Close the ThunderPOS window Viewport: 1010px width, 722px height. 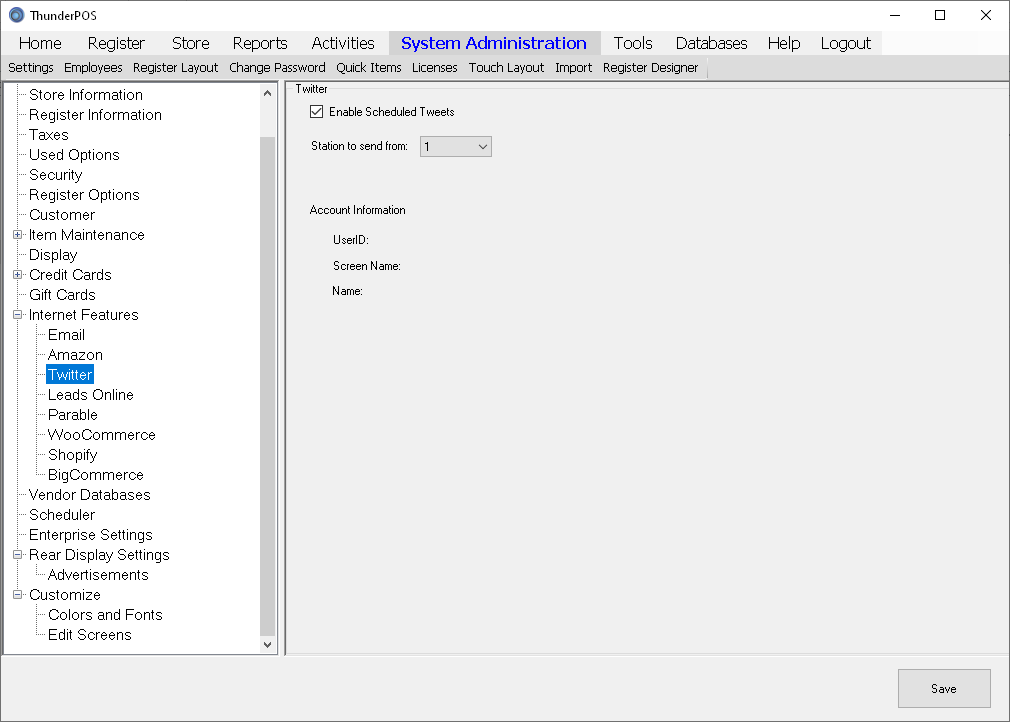[x=986, y=15]
